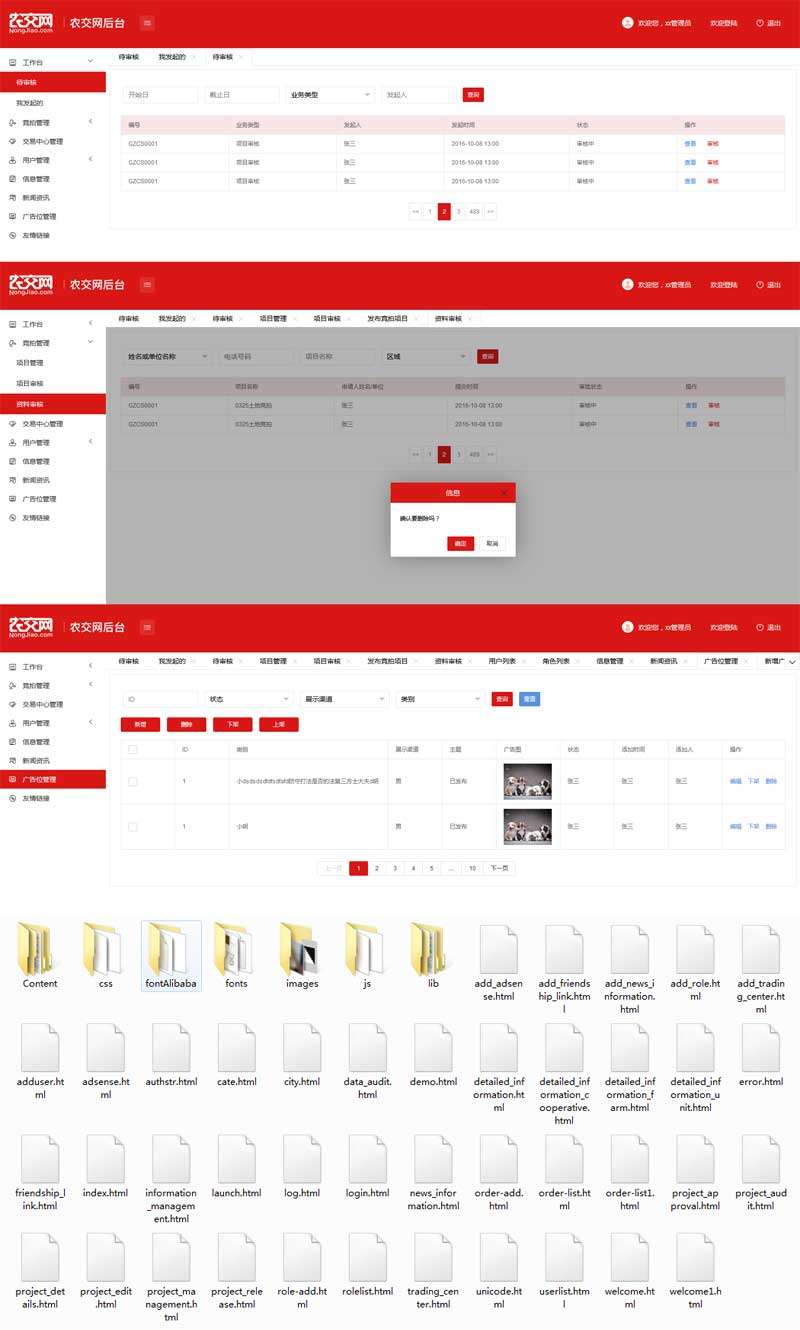
Task: Check the first ad row checkbox
Action: 133,781
